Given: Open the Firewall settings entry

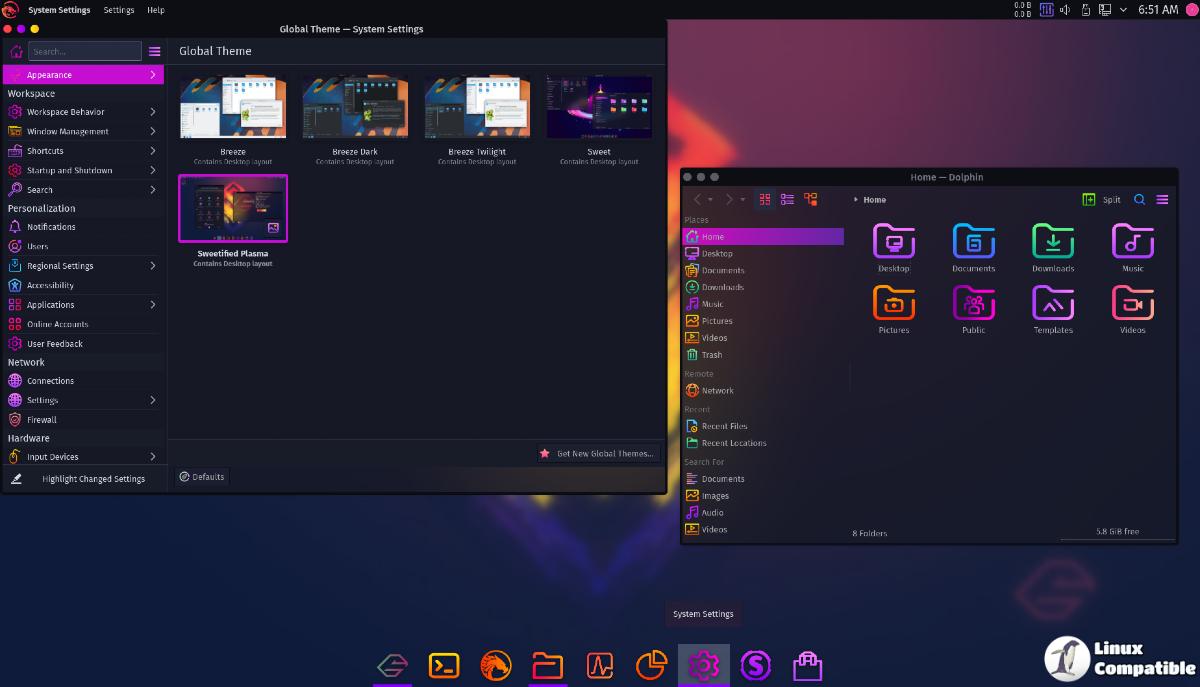Looking at the screenshot, I should (x=42, y=420).
